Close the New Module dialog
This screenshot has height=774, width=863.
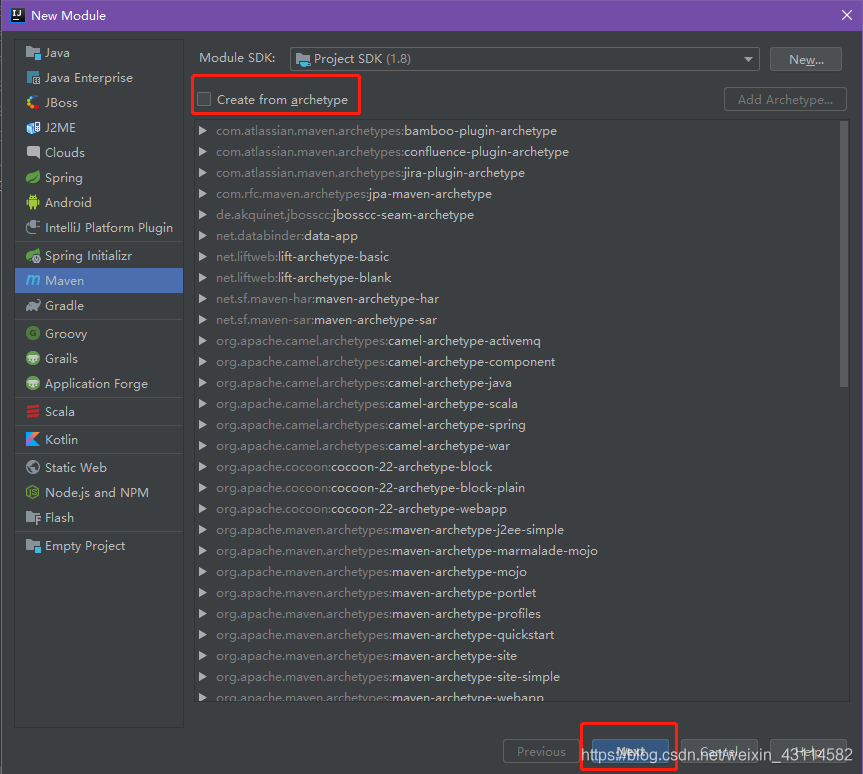point(846,15)
